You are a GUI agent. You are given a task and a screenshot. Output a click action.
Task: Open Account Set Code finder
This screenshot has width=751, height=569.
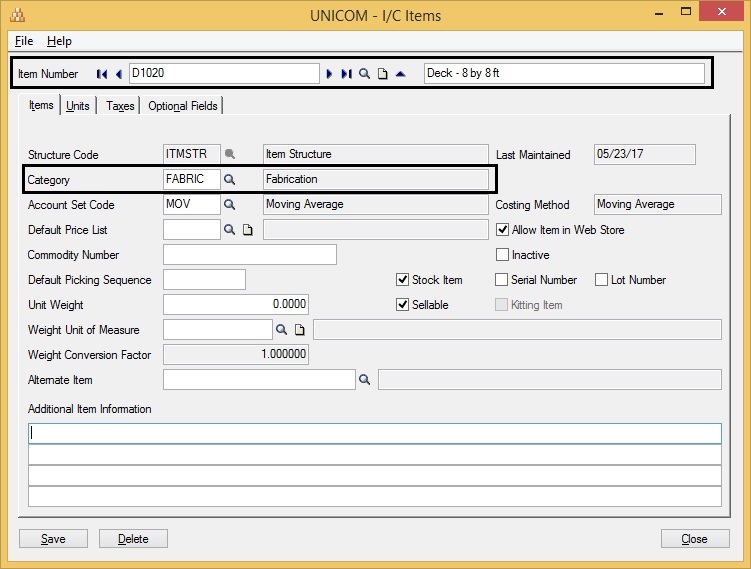coord(230,205)
